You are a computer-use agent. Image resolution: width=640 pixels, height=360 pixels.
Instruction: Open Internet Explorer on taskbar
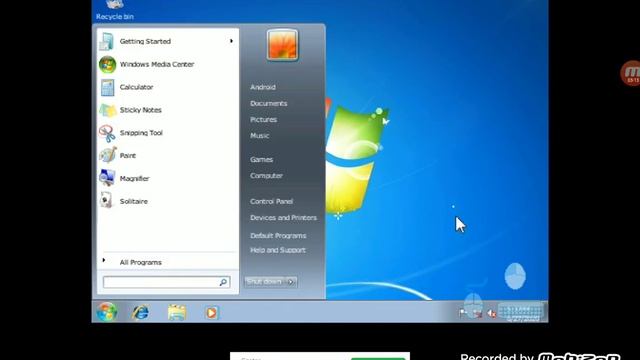pyautogui.click(x=140, y=313)
